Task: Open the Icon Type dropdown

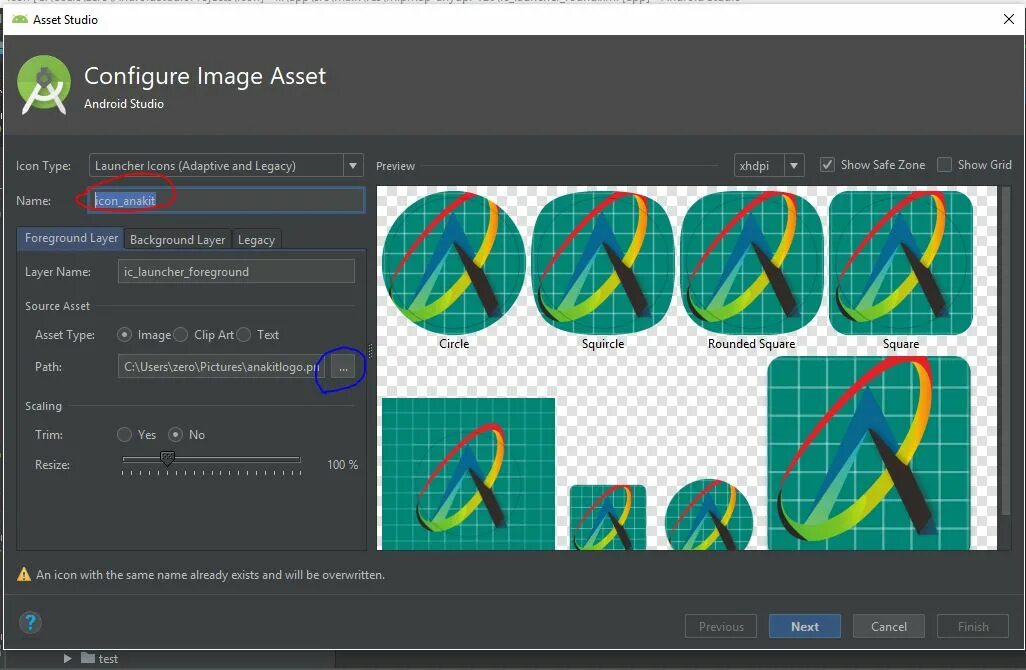Action: click(x=353, y=166)
